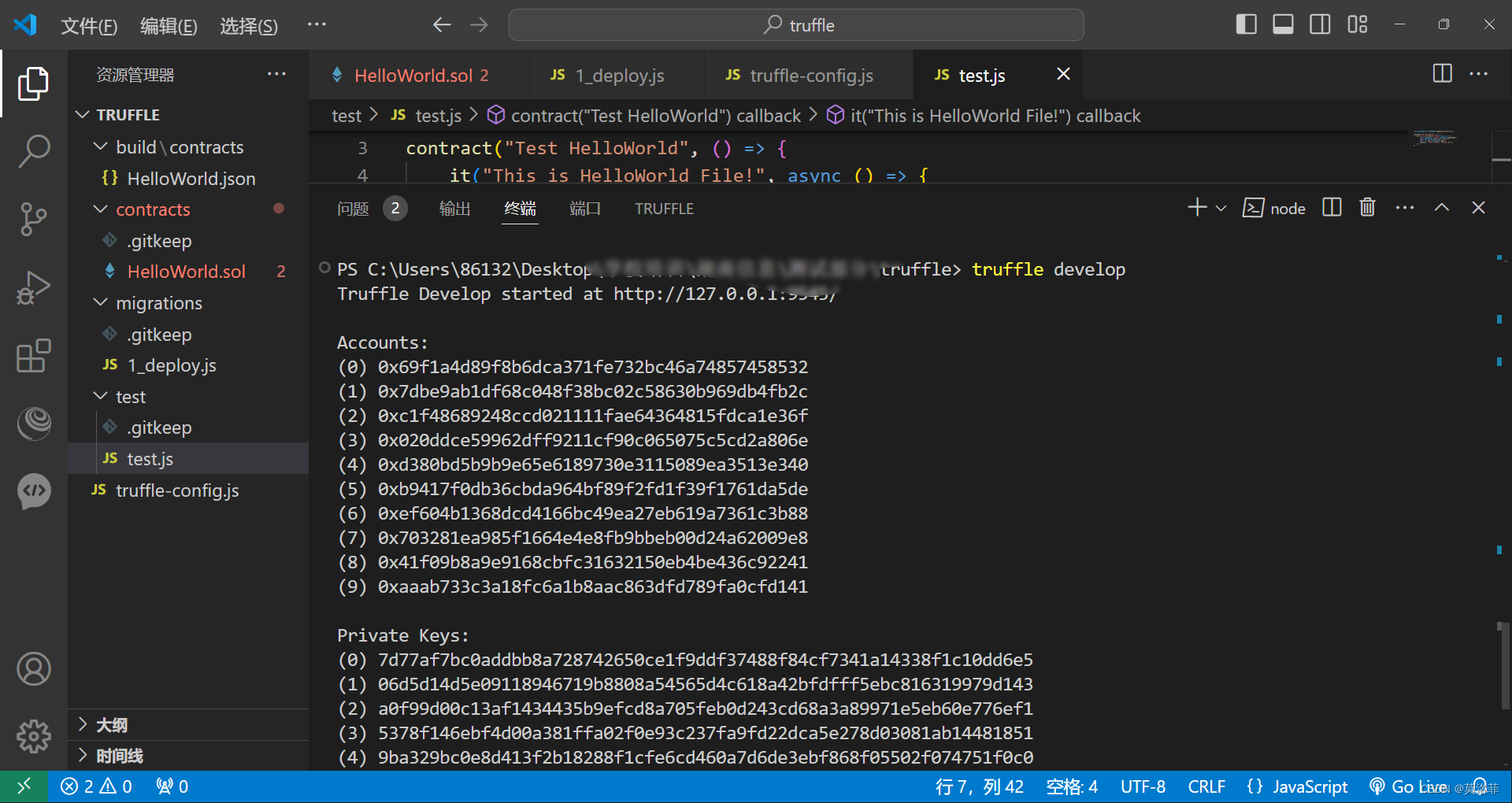Go forward with the right arrow
Screen dimensions: 1512x803
tap(479, 25)
